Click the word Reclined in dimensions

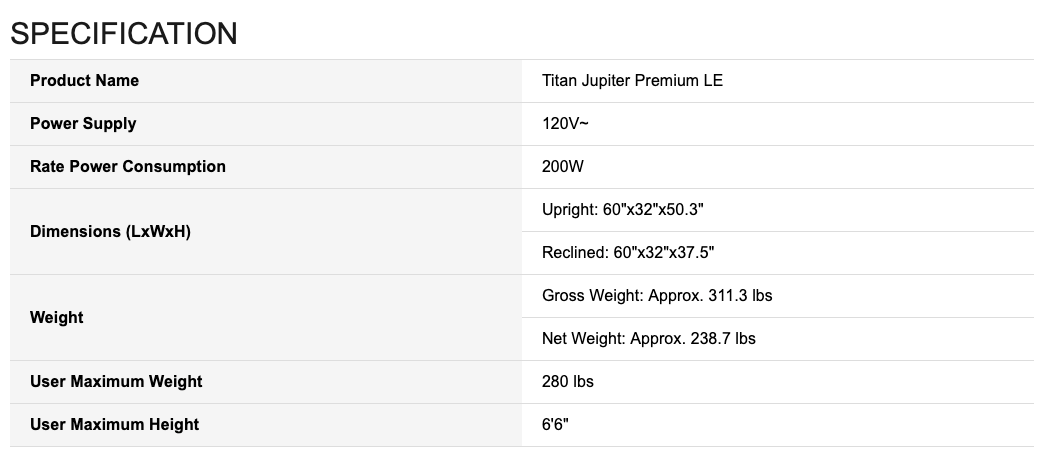tap(574, 253)
